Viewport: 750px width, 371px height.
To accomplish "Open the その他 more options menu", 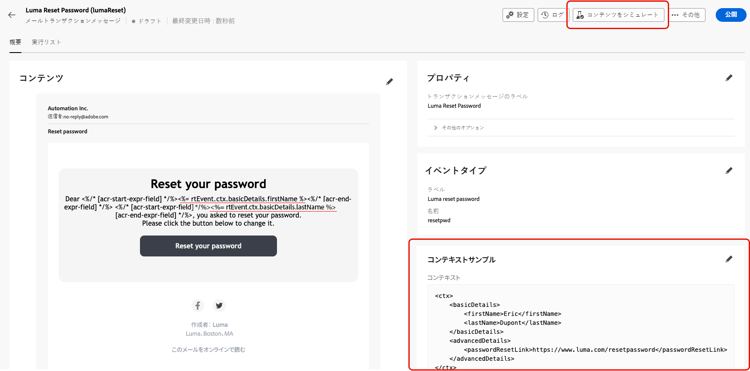I will tap(686, 15).
